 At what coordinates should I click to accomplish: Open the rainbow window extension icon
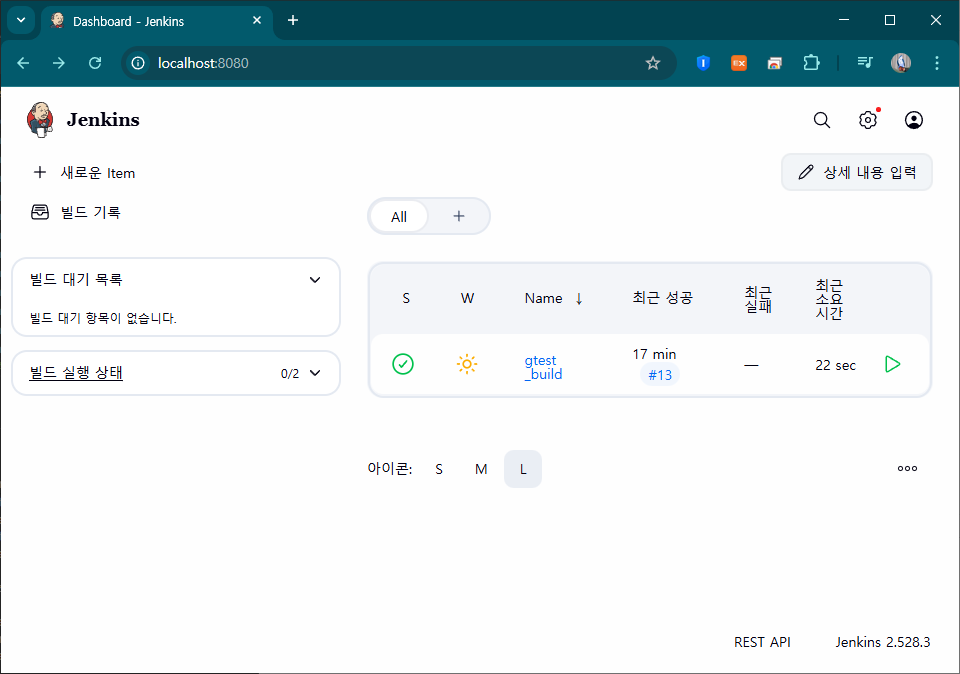774,63
